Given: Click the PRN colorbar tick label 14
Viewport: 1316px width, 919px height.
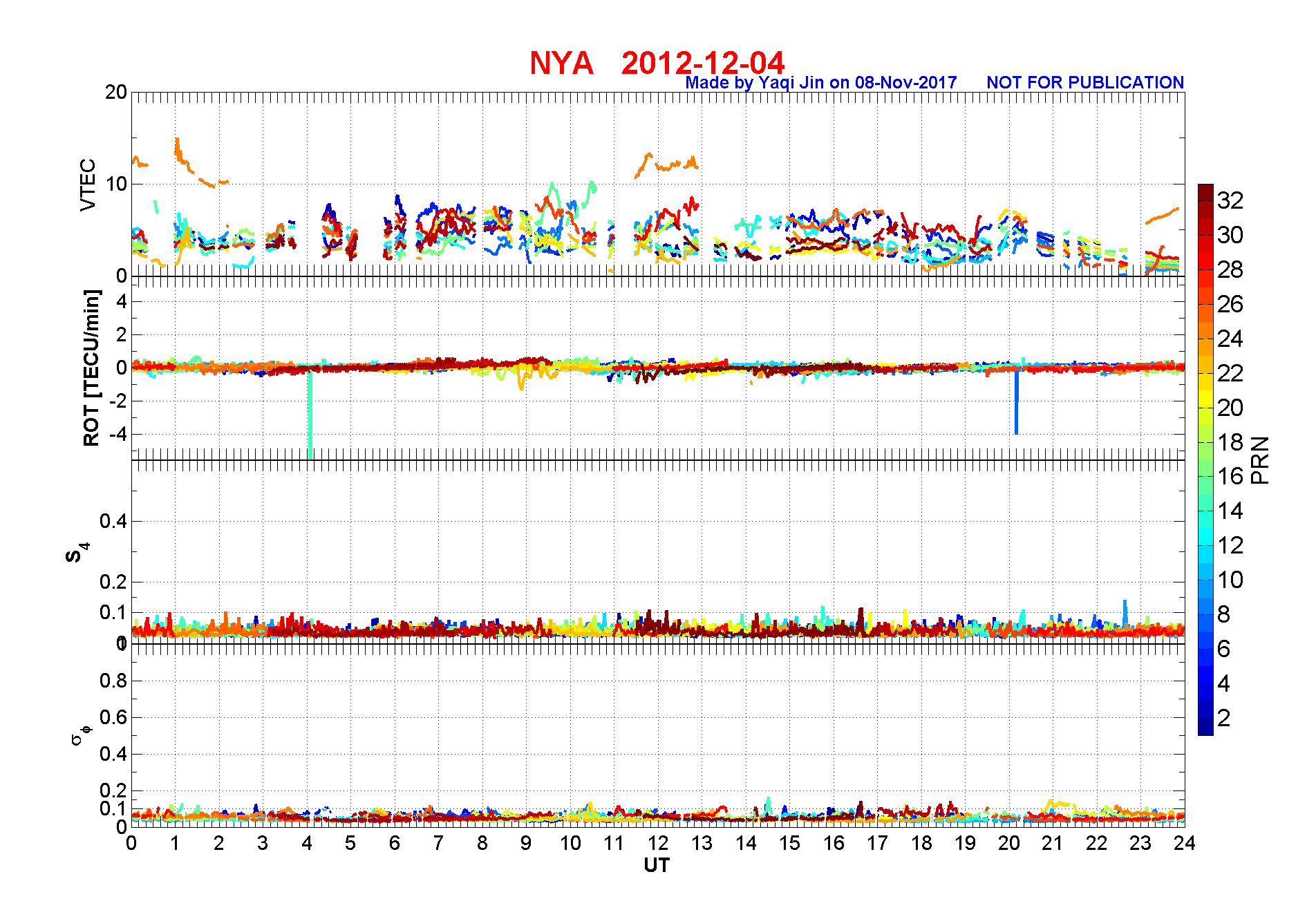Looking at the screenshot, I should [1230, 511].
